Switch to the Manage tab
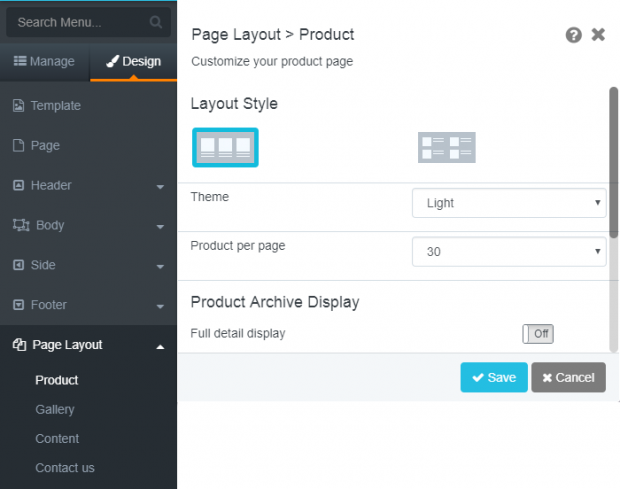620x489 pixels. tap(45, 61)
